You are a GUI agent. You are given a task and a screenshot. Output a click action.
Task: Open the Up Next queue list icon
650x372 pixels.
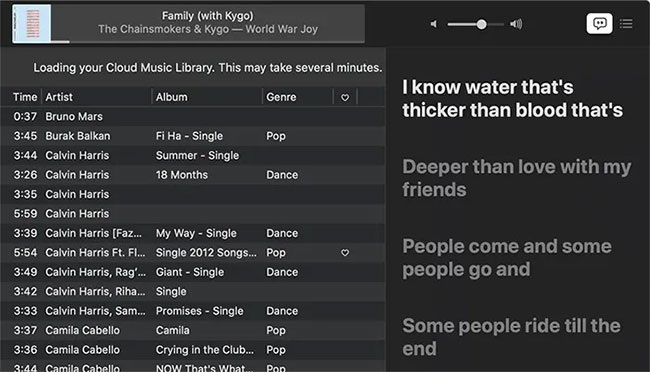[626, 24]
